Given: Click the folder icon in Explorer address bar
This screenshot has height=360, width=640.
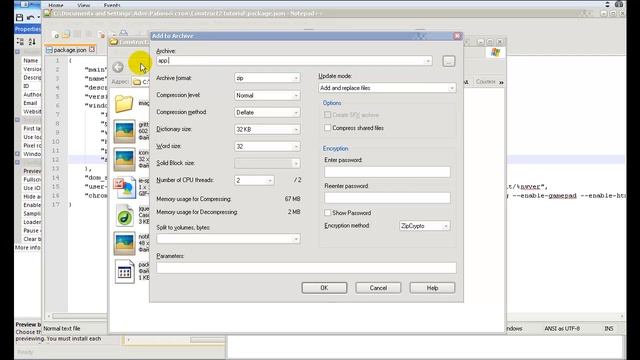Looking at the screenshot, I should (137, 82).
